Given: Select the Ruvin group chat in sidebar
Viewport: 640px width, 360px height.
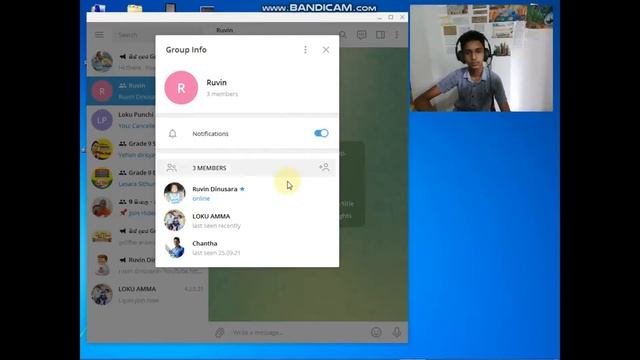Looking at the screenshot, I should tap(121, 91).
